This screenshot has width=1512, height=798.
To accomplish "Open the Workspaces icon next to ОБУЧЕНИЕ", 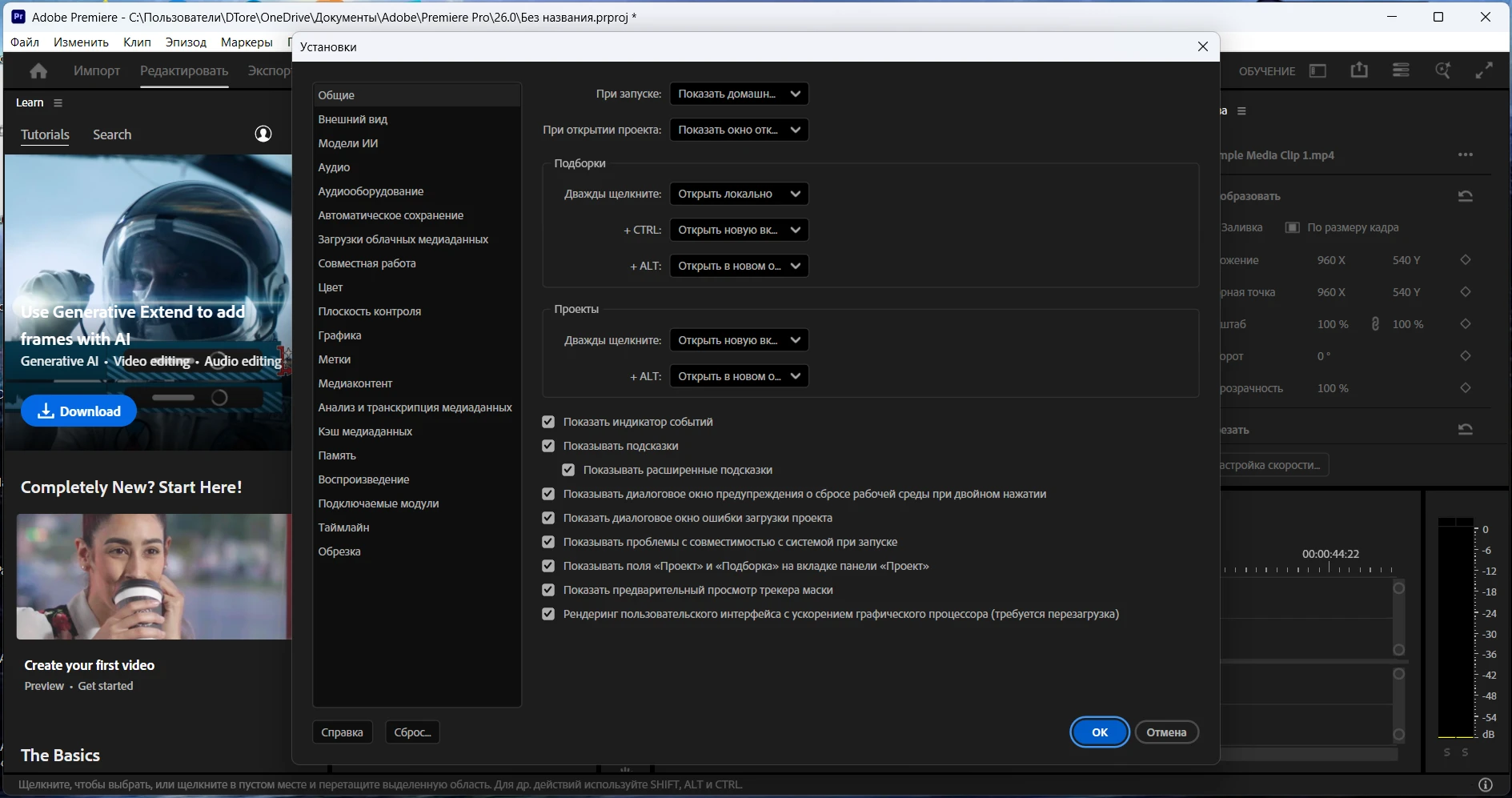I will [x=1317, y=71].
